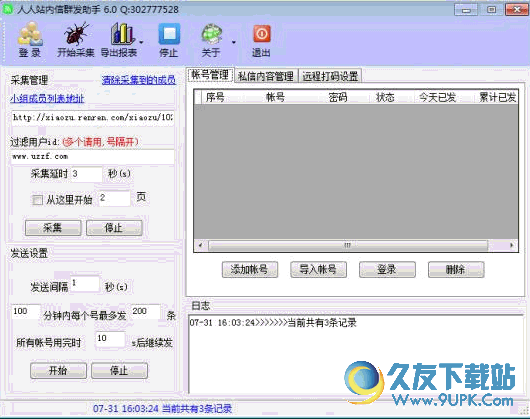Click the 关于 green toolbar icon
Viewport: 530px width, 419px height.
pyautogui.click(x=212, y=34)
